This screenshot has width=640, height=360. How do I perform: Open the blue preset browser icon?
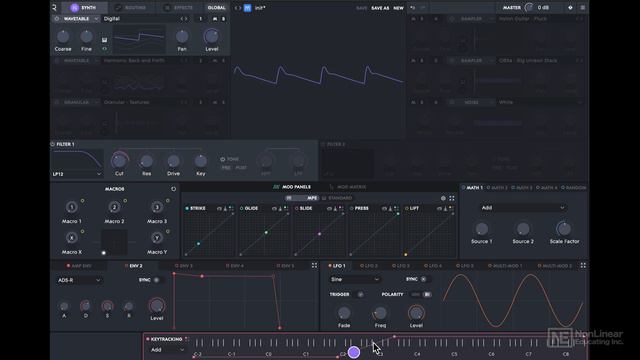[x=247, y=8]
